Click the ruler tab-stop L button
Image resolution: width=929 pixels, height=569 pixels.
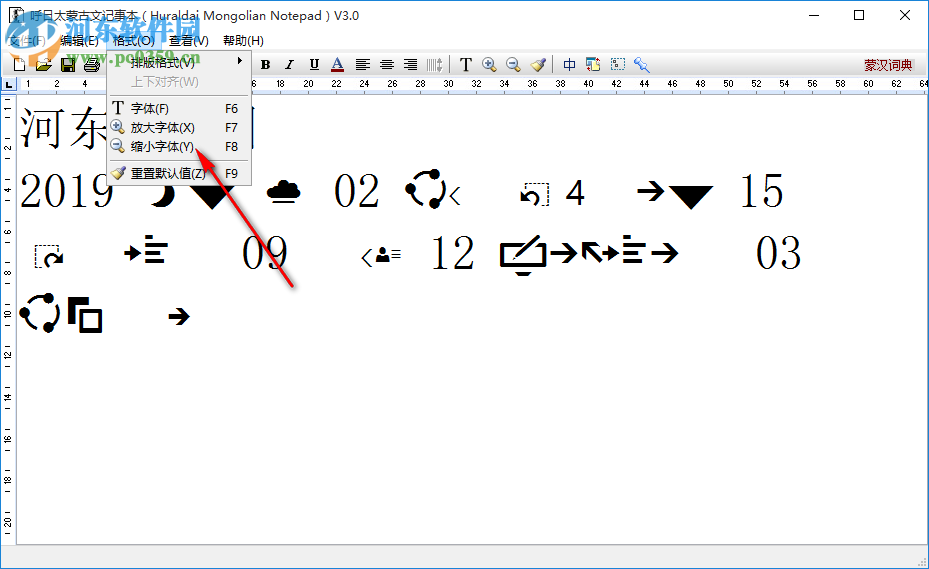[x=8, y=85]
